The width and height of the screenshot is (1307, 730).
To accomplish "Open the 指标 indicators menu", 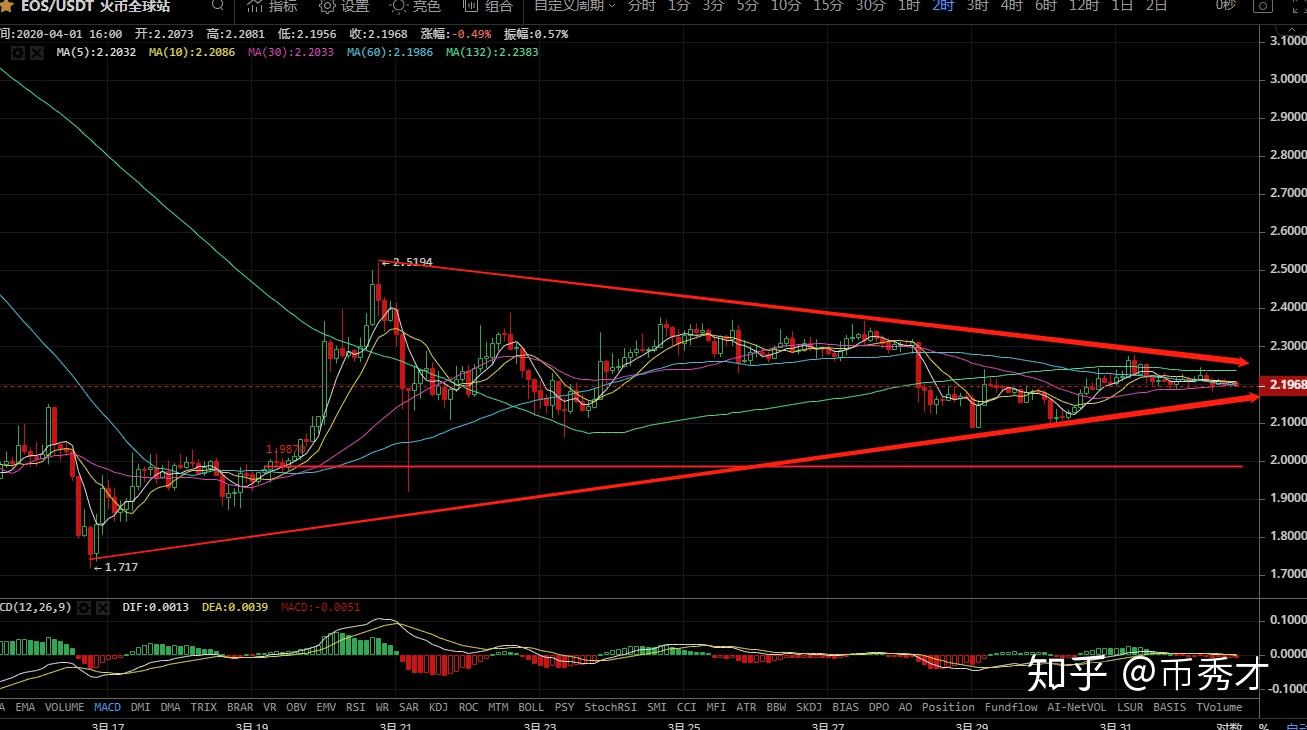I will (x=272, y=5).
